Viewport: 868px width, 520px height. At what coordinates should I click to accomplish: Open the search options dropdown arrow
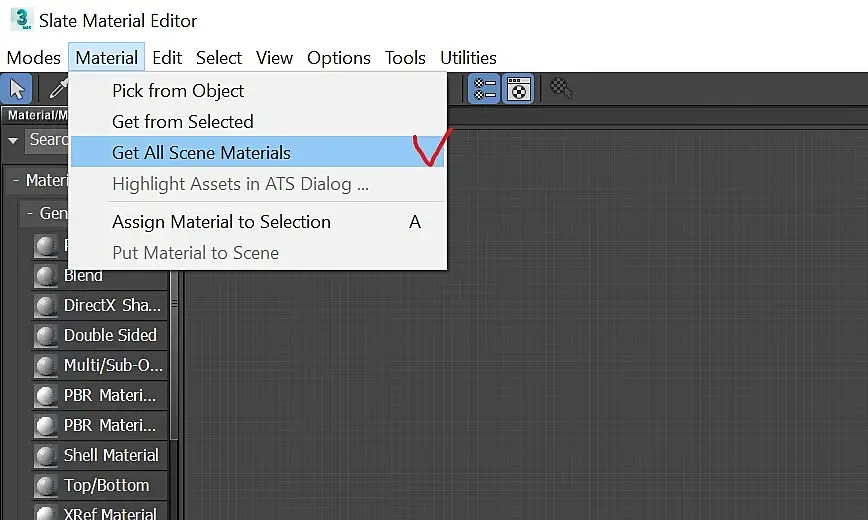pos(14,141)
